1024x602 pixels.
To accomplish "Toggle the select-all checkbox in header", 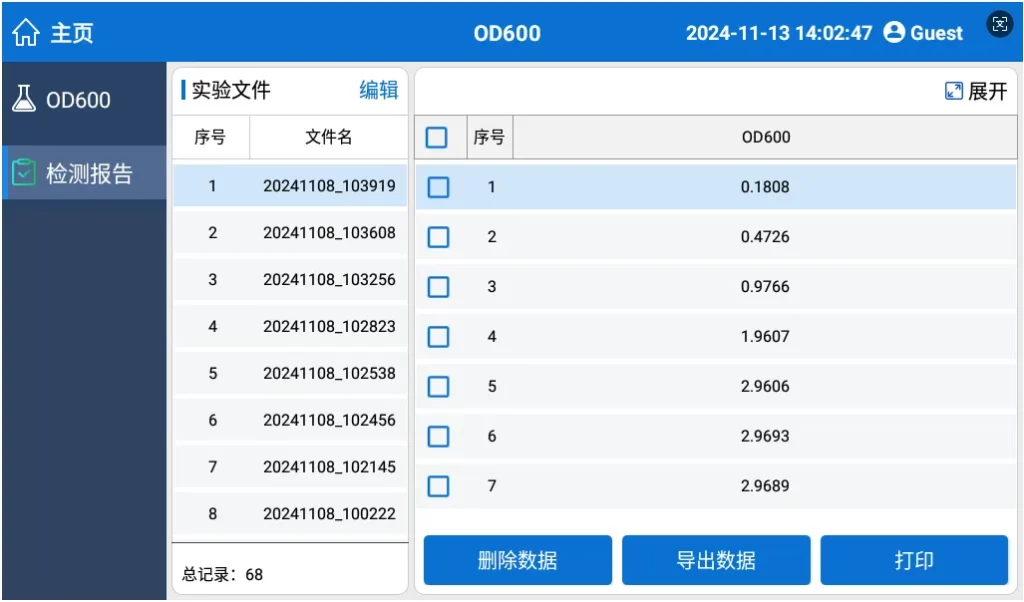I will (x=436, y=137).
